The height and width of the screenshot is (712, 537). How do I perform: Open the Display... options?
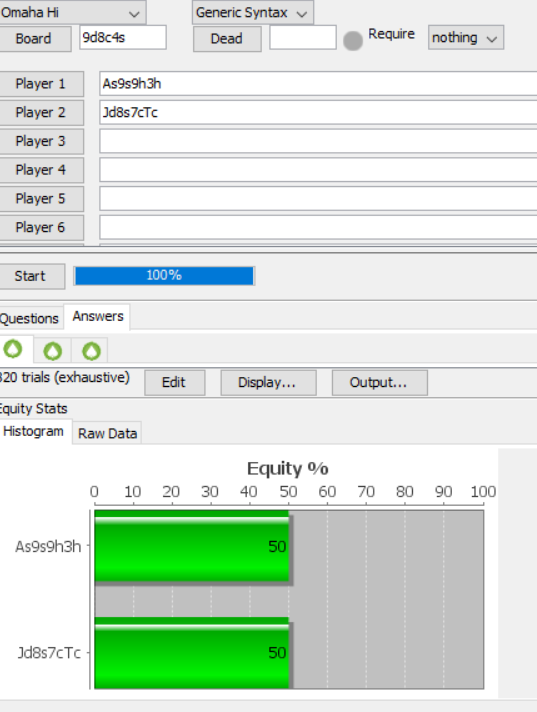[268, 382]
